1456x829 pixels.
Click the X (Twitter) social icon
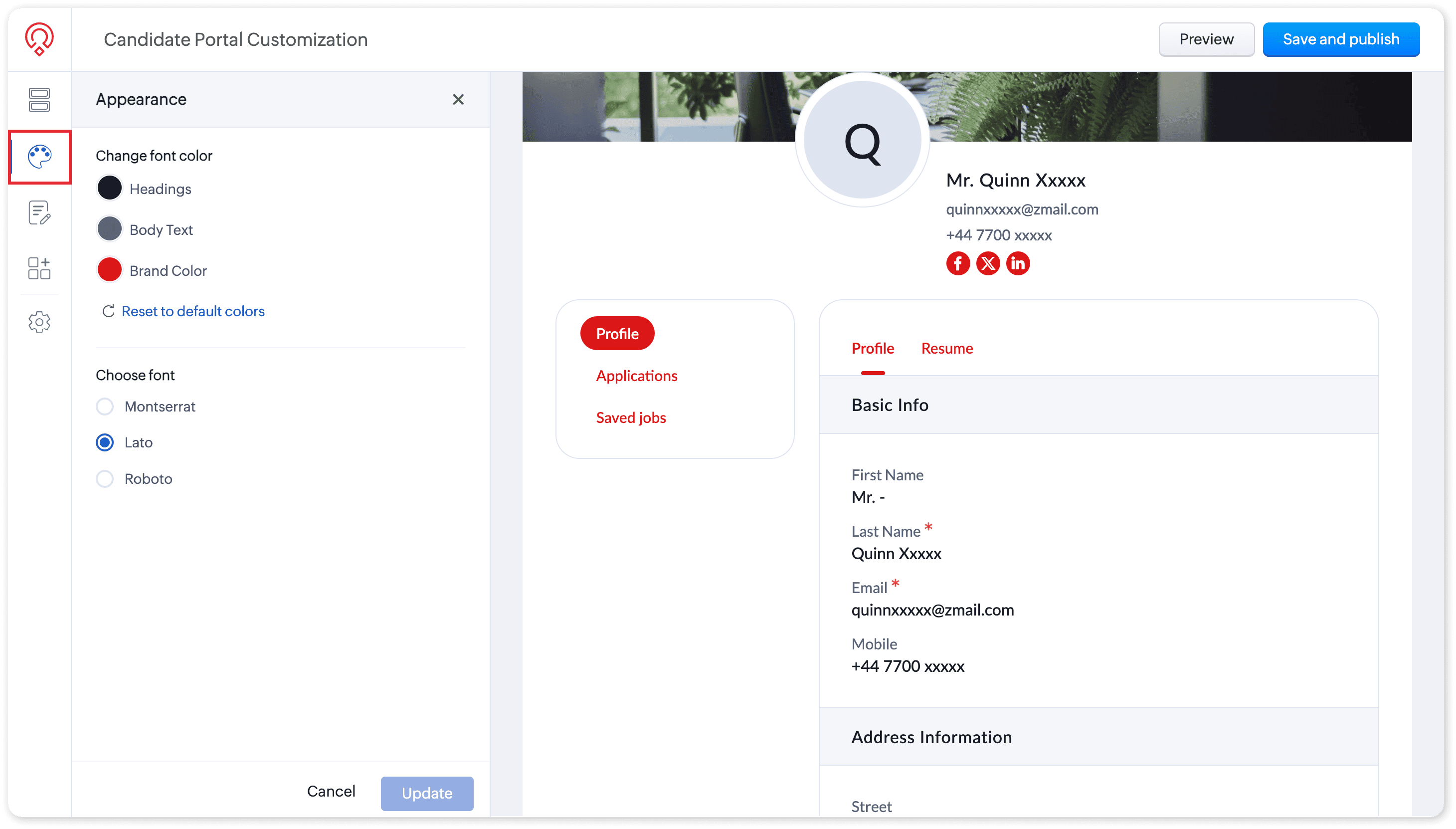(988, 263)
